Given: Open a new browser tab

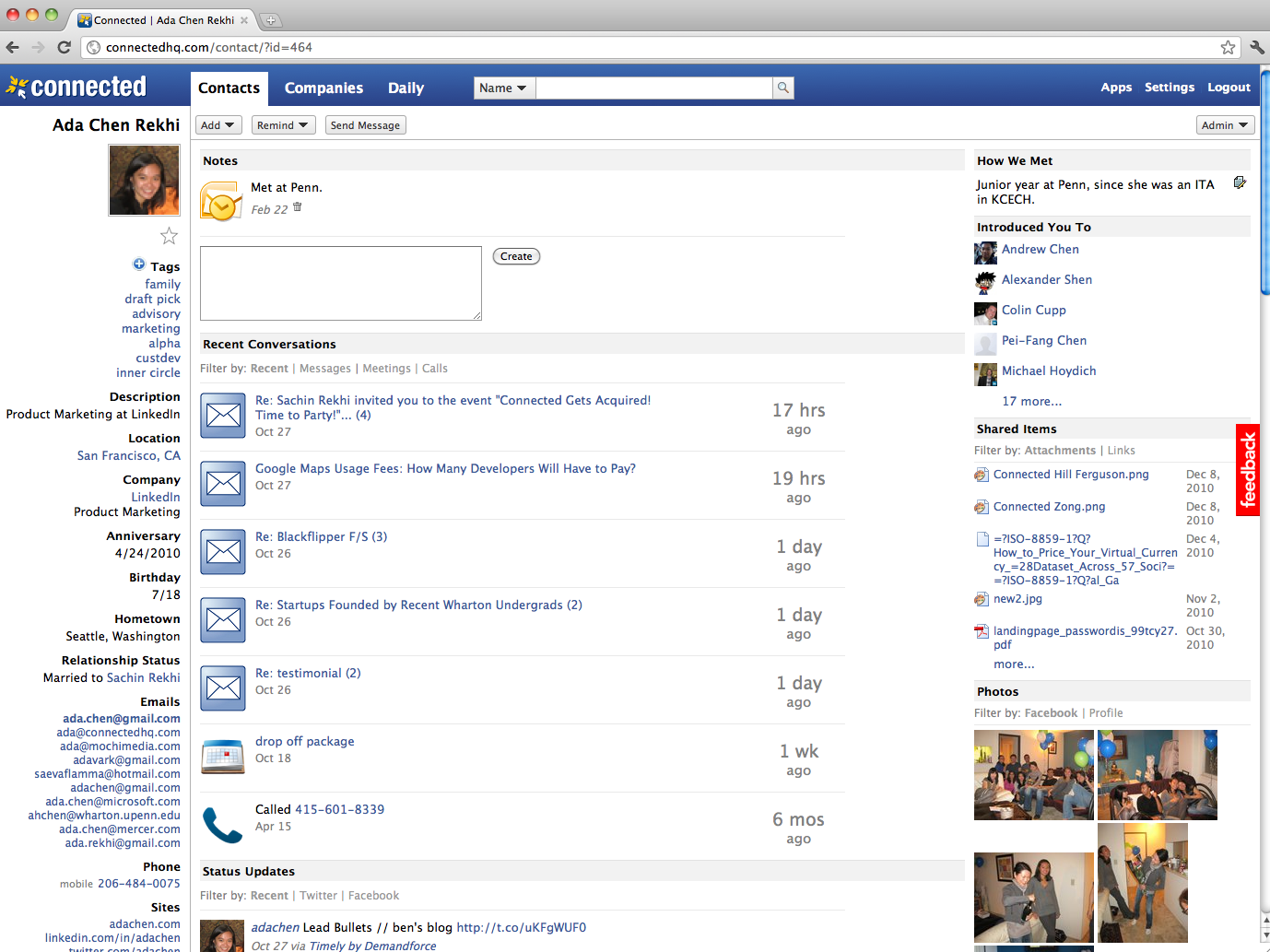Looking at the screenshot, I should click(271, 19).
